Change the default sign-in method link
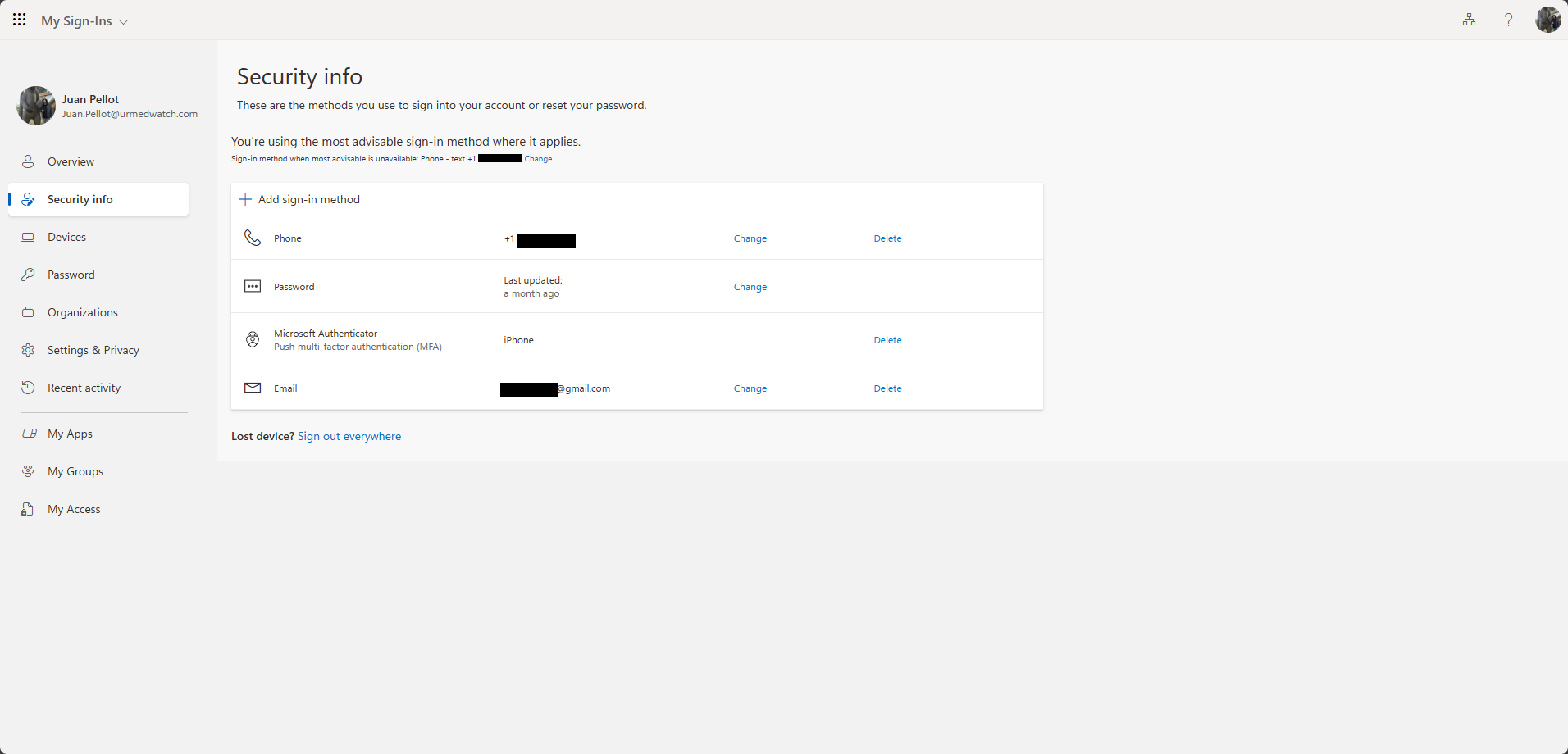Image resolution: width=1568 pixels, height=754 pixels. point(538,159)
